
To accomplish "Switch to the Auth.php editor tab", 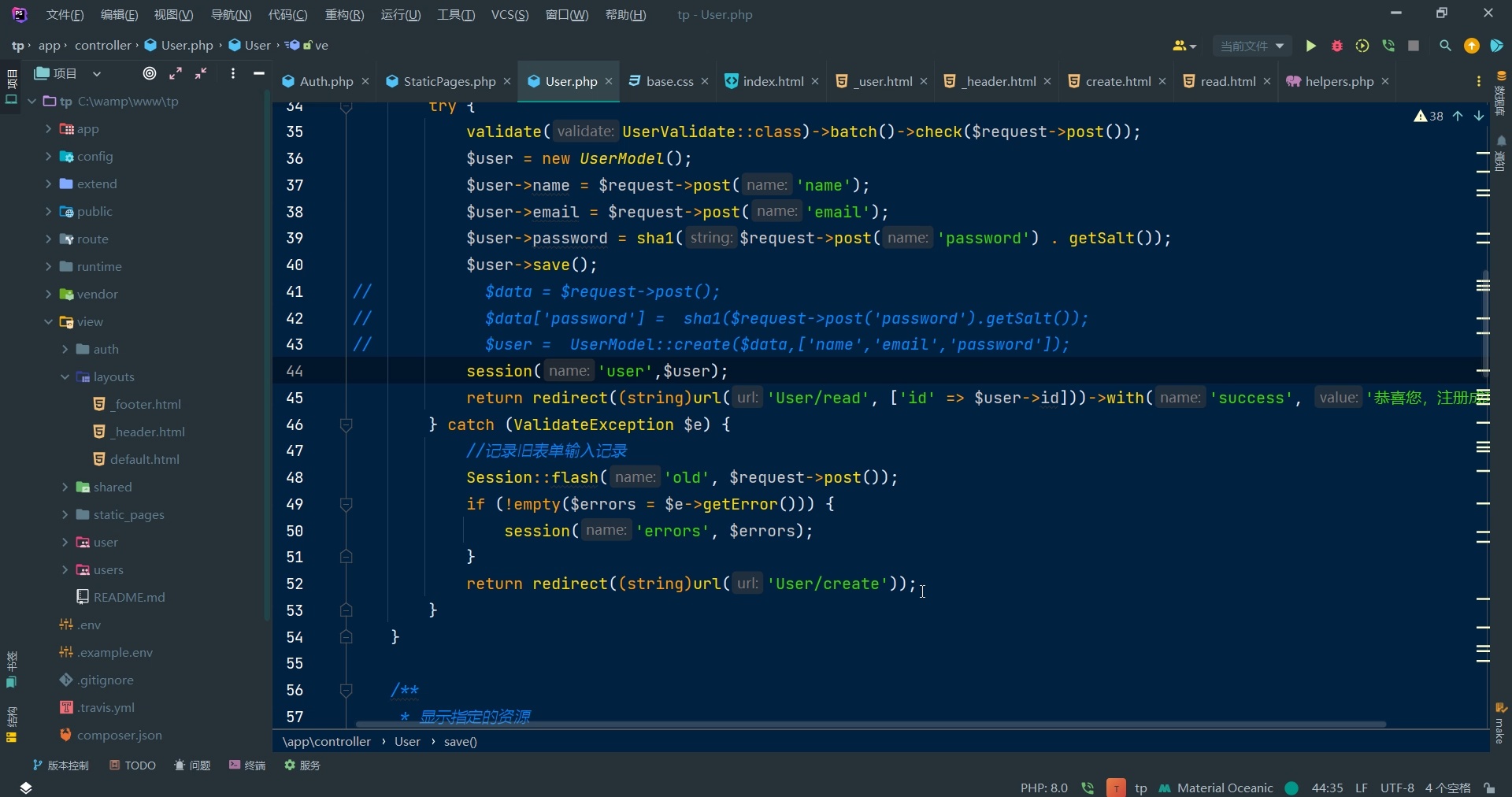I will (x=326, y=81).
